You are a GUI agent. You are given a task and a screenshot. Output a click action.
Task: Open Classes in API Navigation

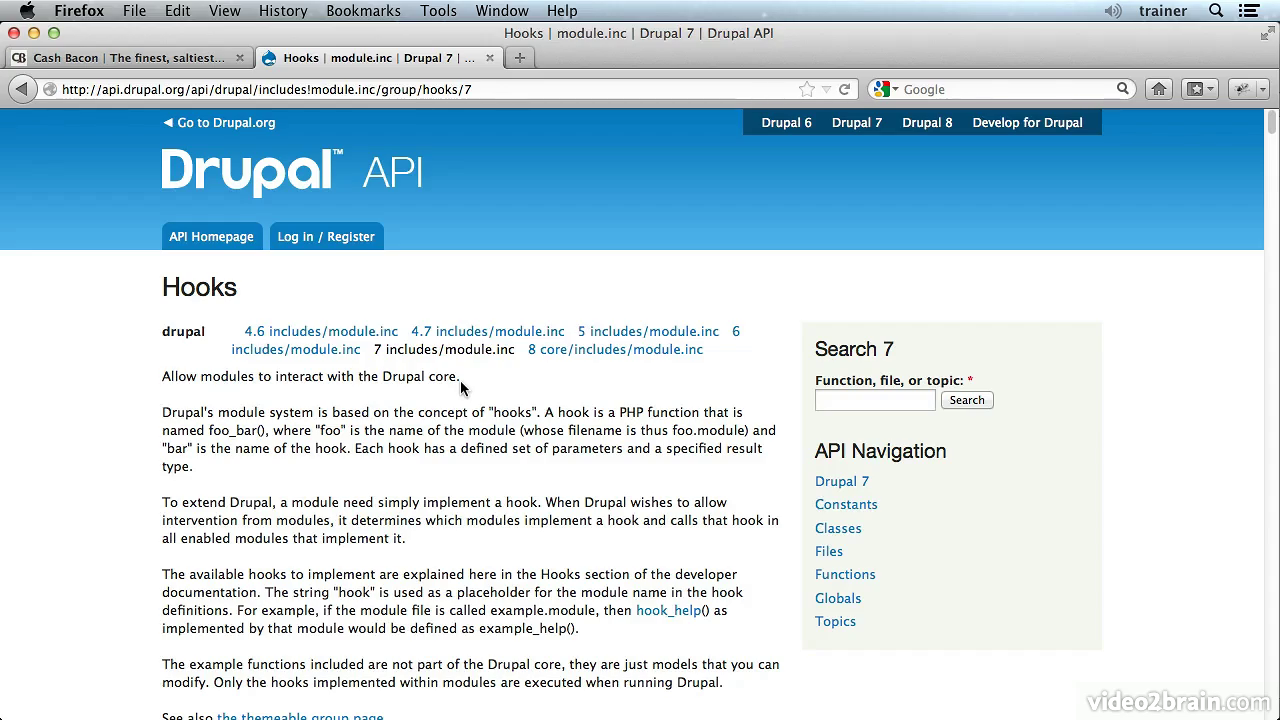click(x=838, y=528)
